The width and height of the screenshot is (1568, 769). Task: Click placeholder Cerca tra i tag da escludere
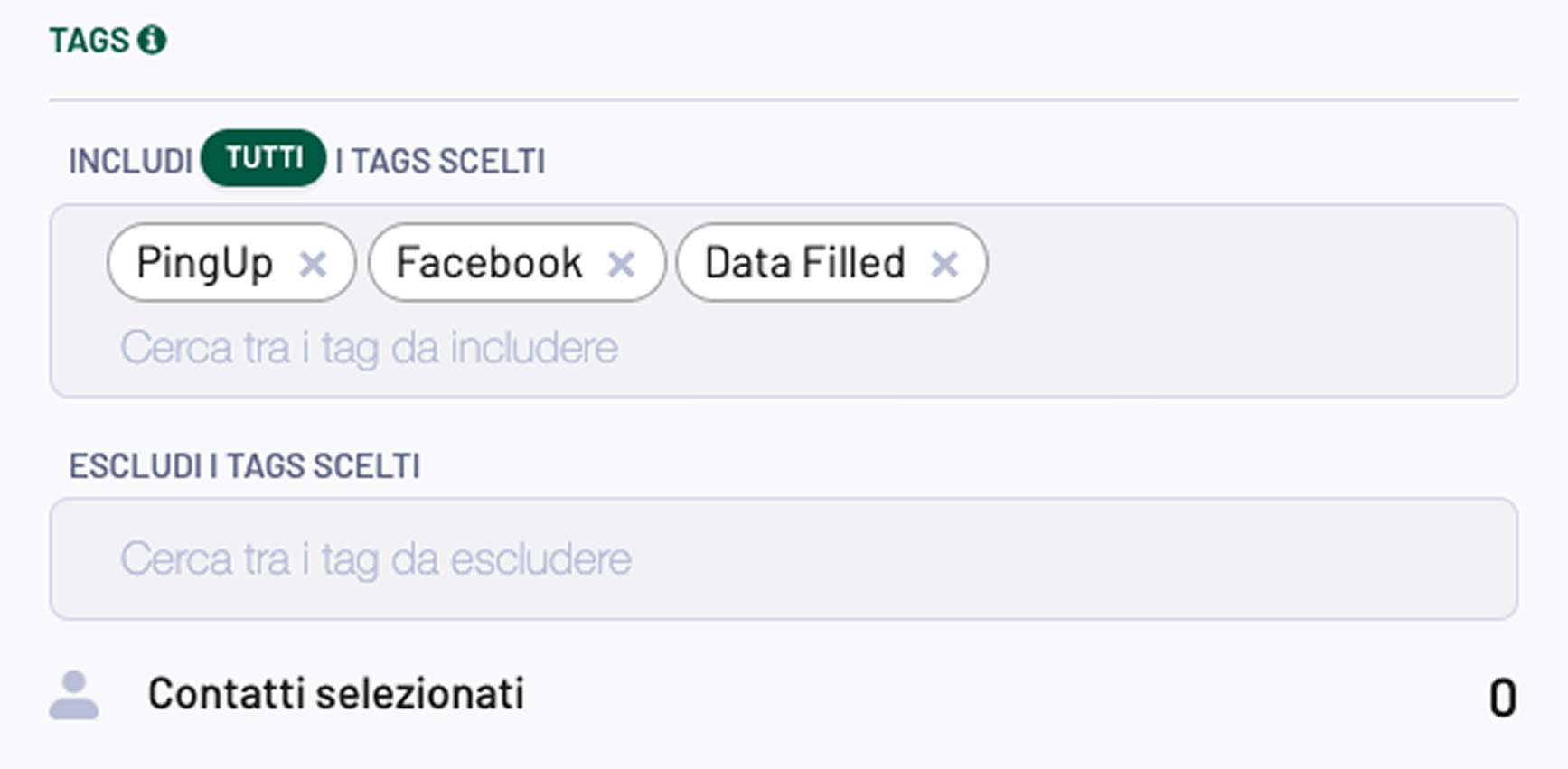pyautogui.click(x=376, y=559)
